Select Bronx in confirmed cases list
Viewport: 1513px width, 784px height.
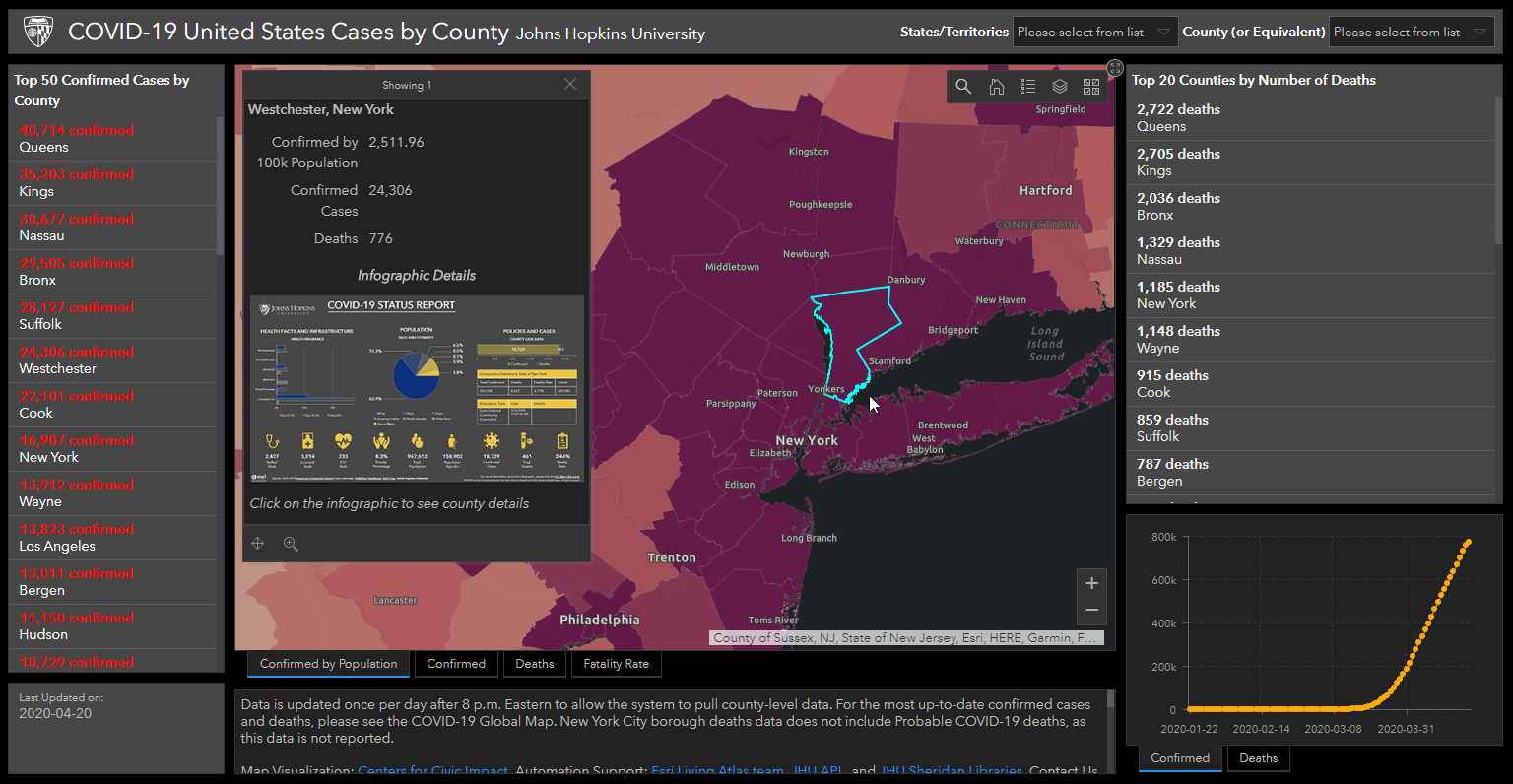(x=112, y=272)
